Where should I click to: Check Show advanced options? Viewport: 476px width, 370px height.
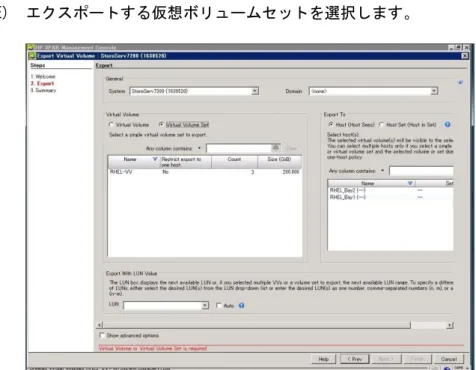102,335
